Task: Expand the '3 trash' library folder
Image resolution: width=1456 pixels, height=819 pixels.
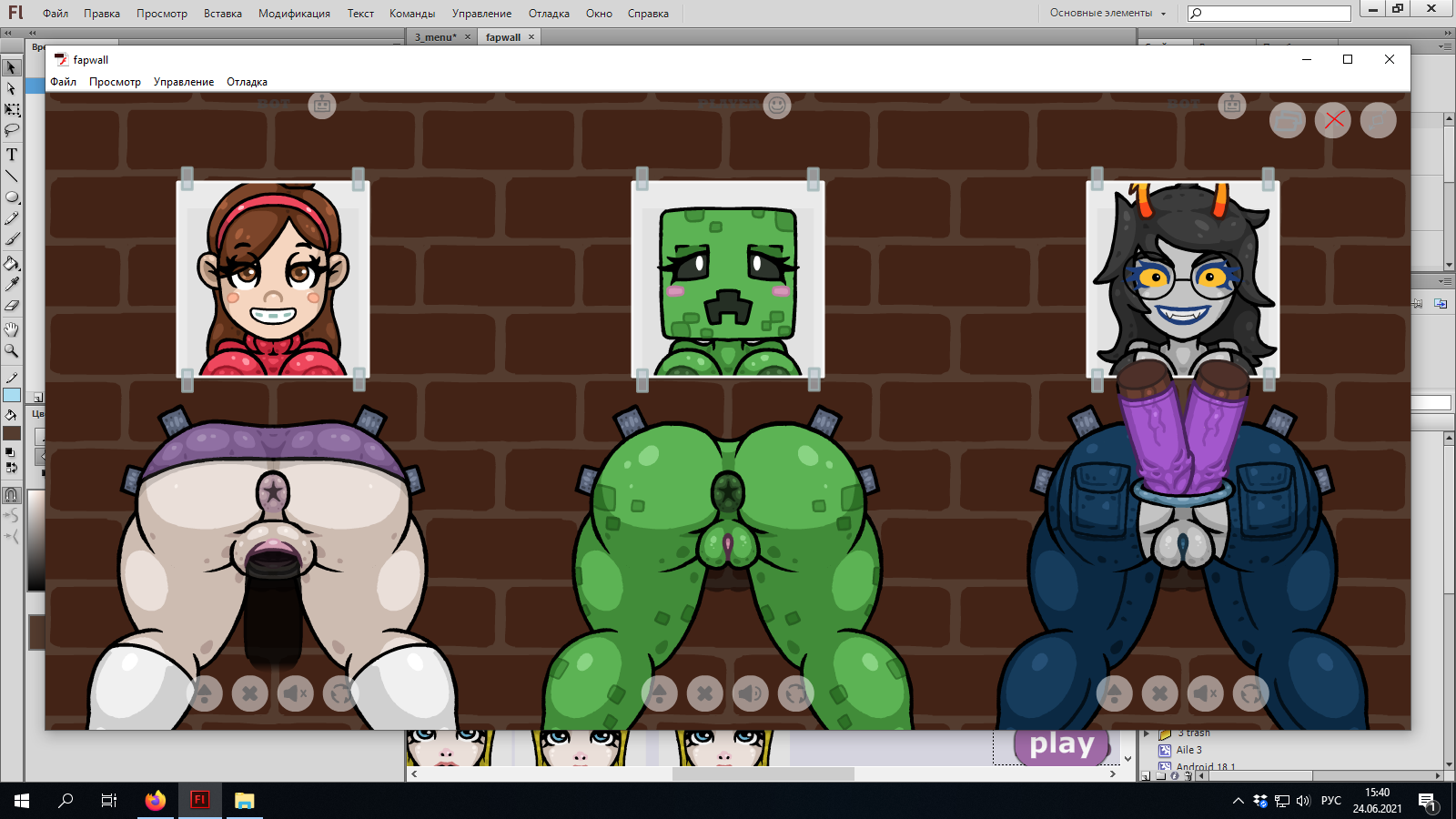Action: 1148,733
